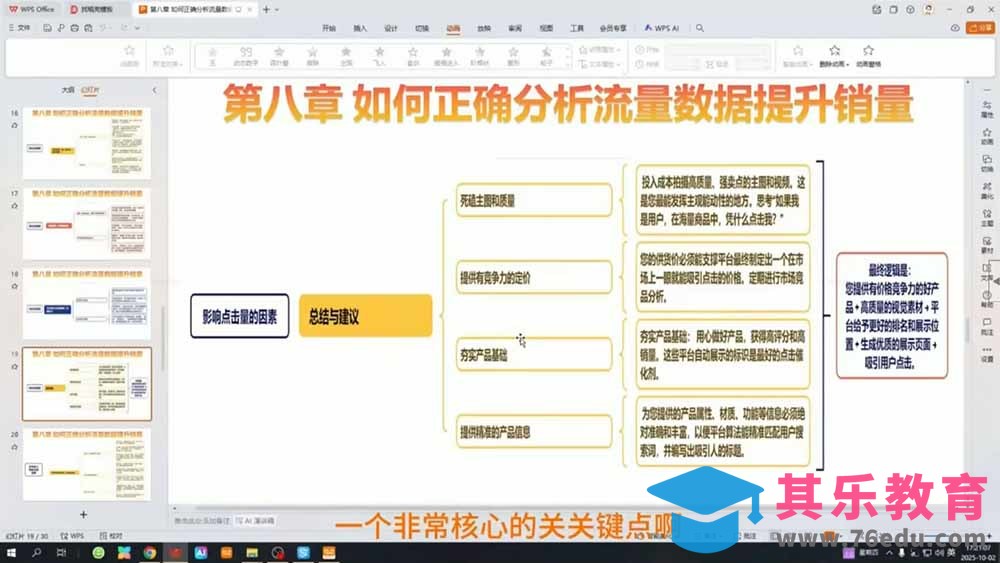This screenshot has width=1000, height=563.
Task: Click the print preview icon in quick toolbar
Action: (x=88, y=28)
